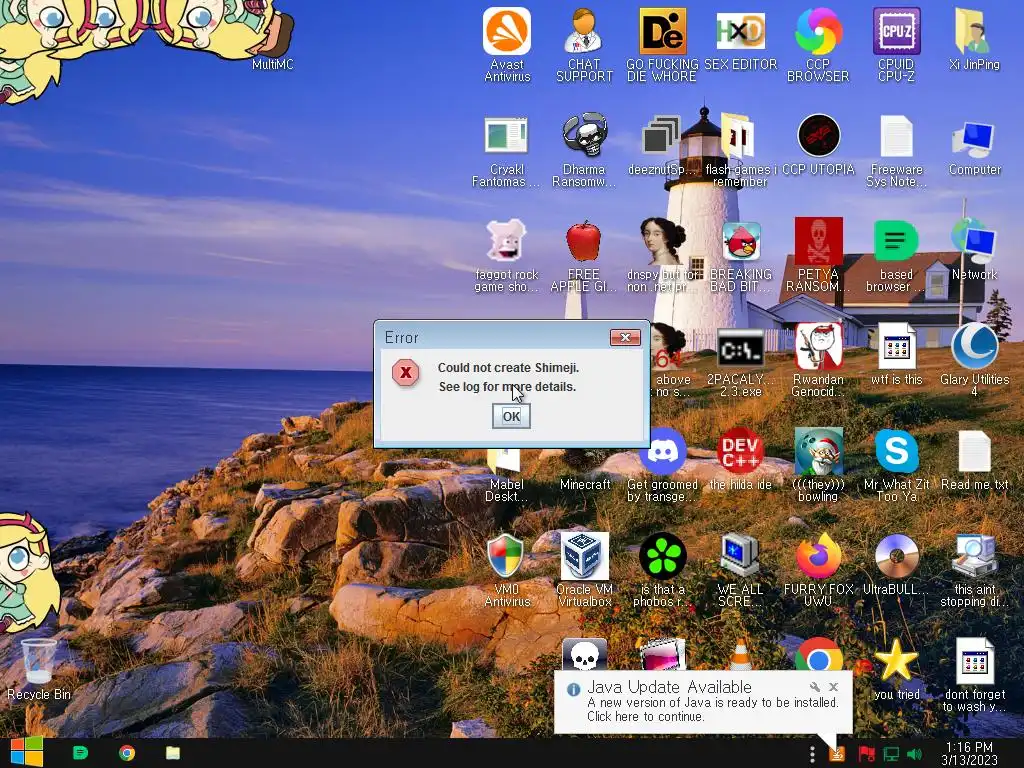Select the UltraBULL disc icon
Viewport: 1024px width, 768px height.
point(896,565)
